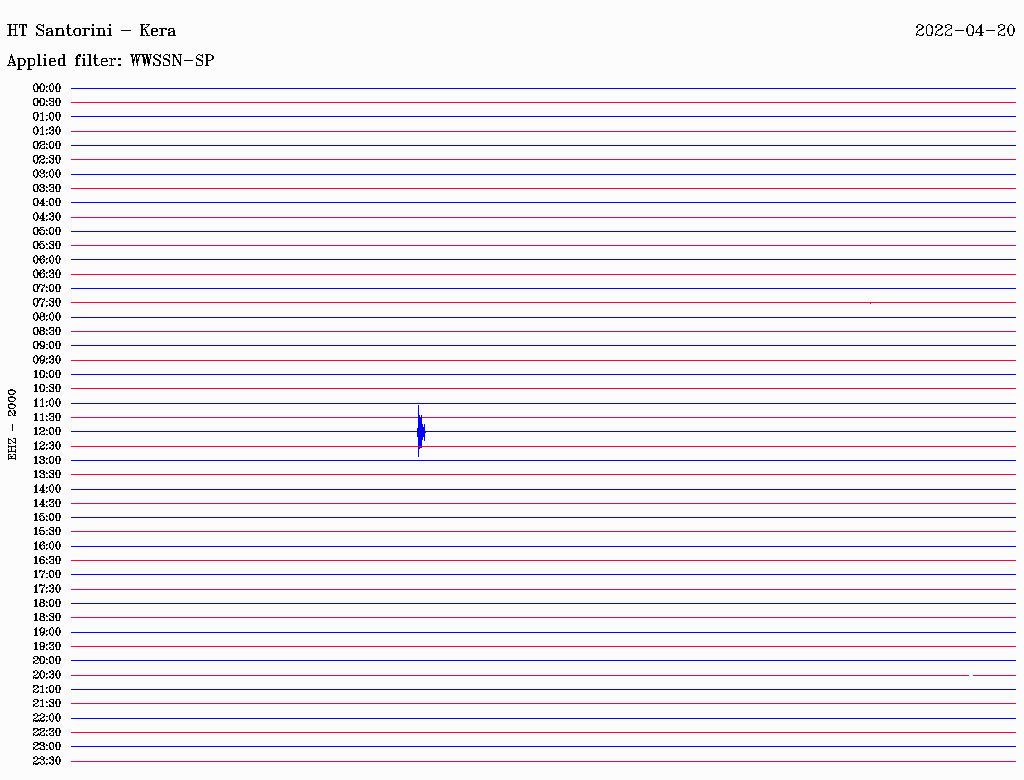Screen dimensions: 1024x780
Task: Click the 07:00 time label
Action: click(47, 289)
